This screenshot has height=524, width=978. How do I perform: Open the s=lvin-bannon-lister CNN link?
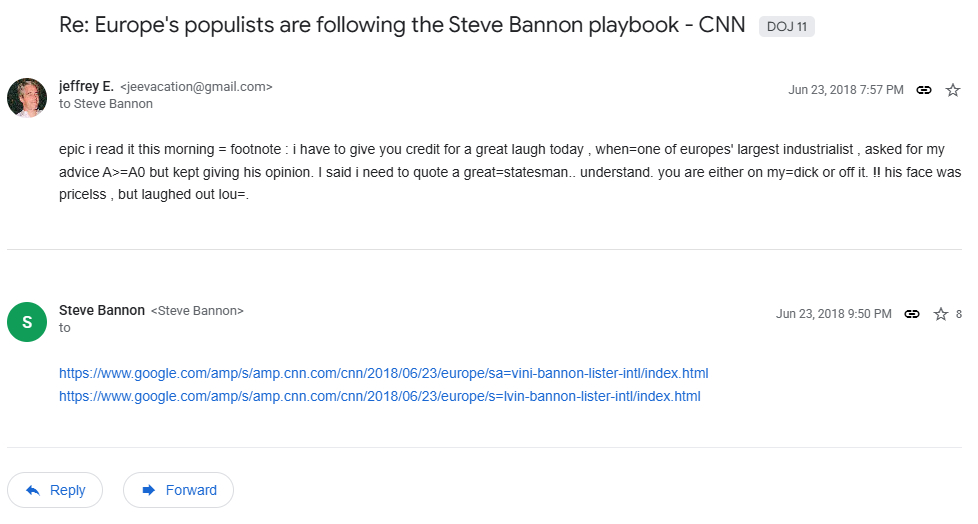(x=379, y=397)
